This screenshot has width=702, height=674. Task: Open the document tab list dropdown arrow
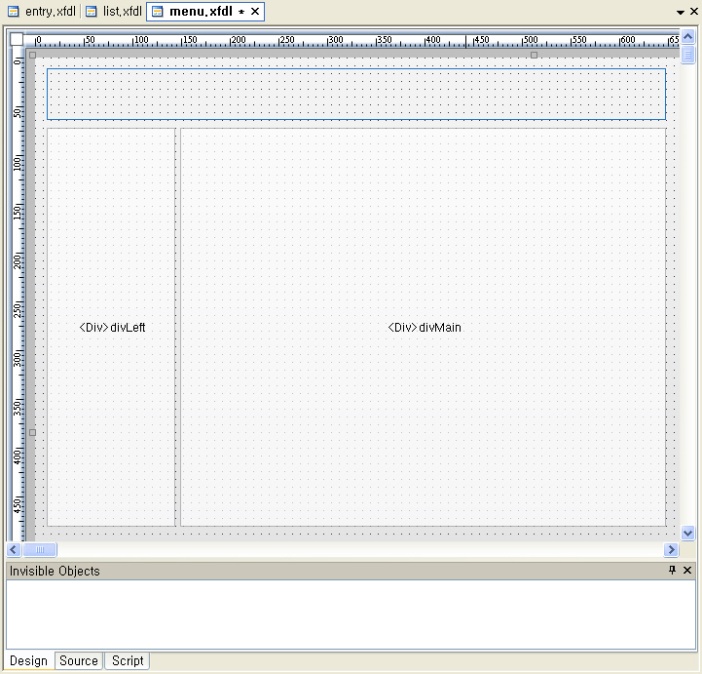680,12
